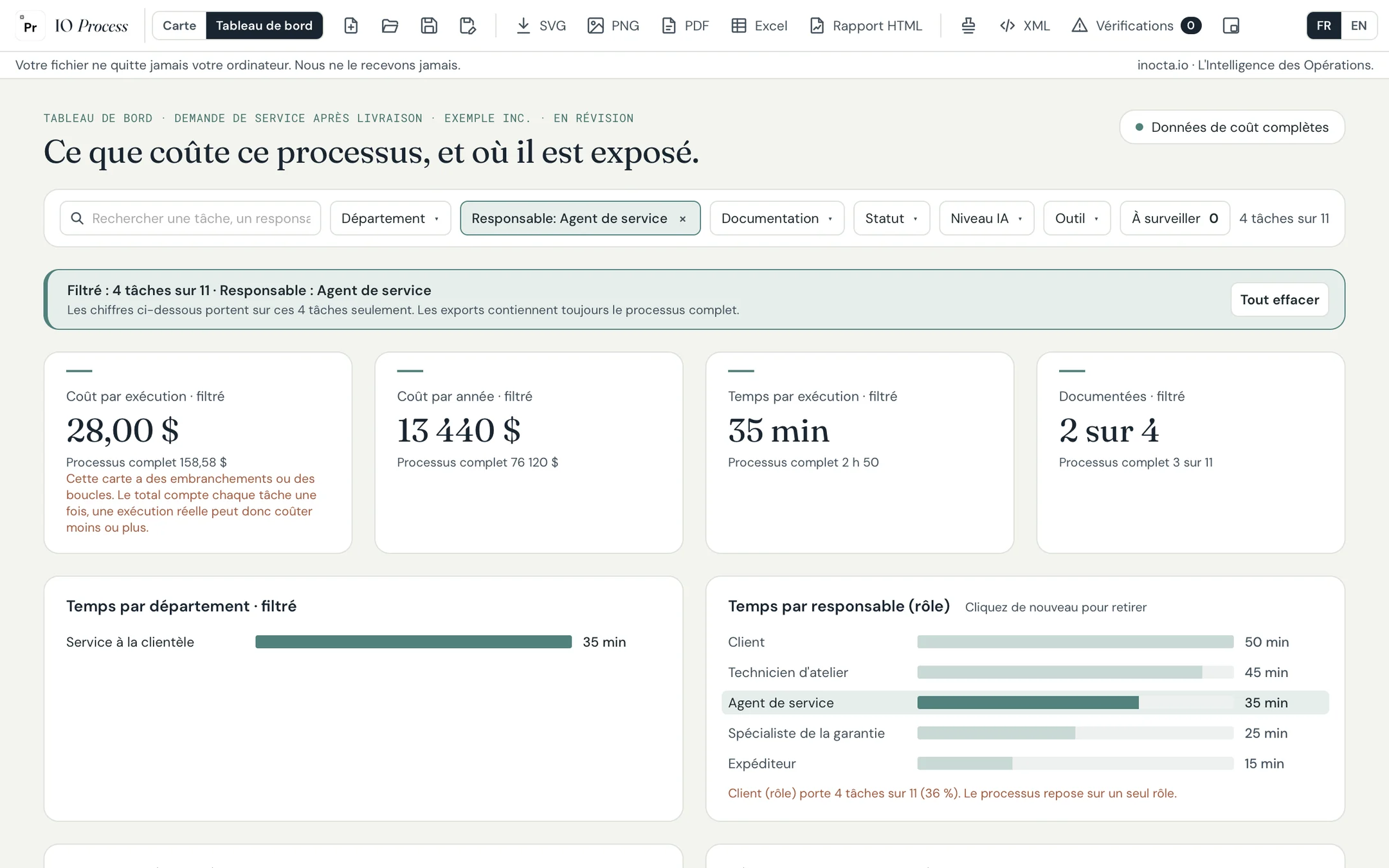Screen dimensions: 1389x868
Task: Click the 13 440 $ yearly cost
Action: [458, 430]
